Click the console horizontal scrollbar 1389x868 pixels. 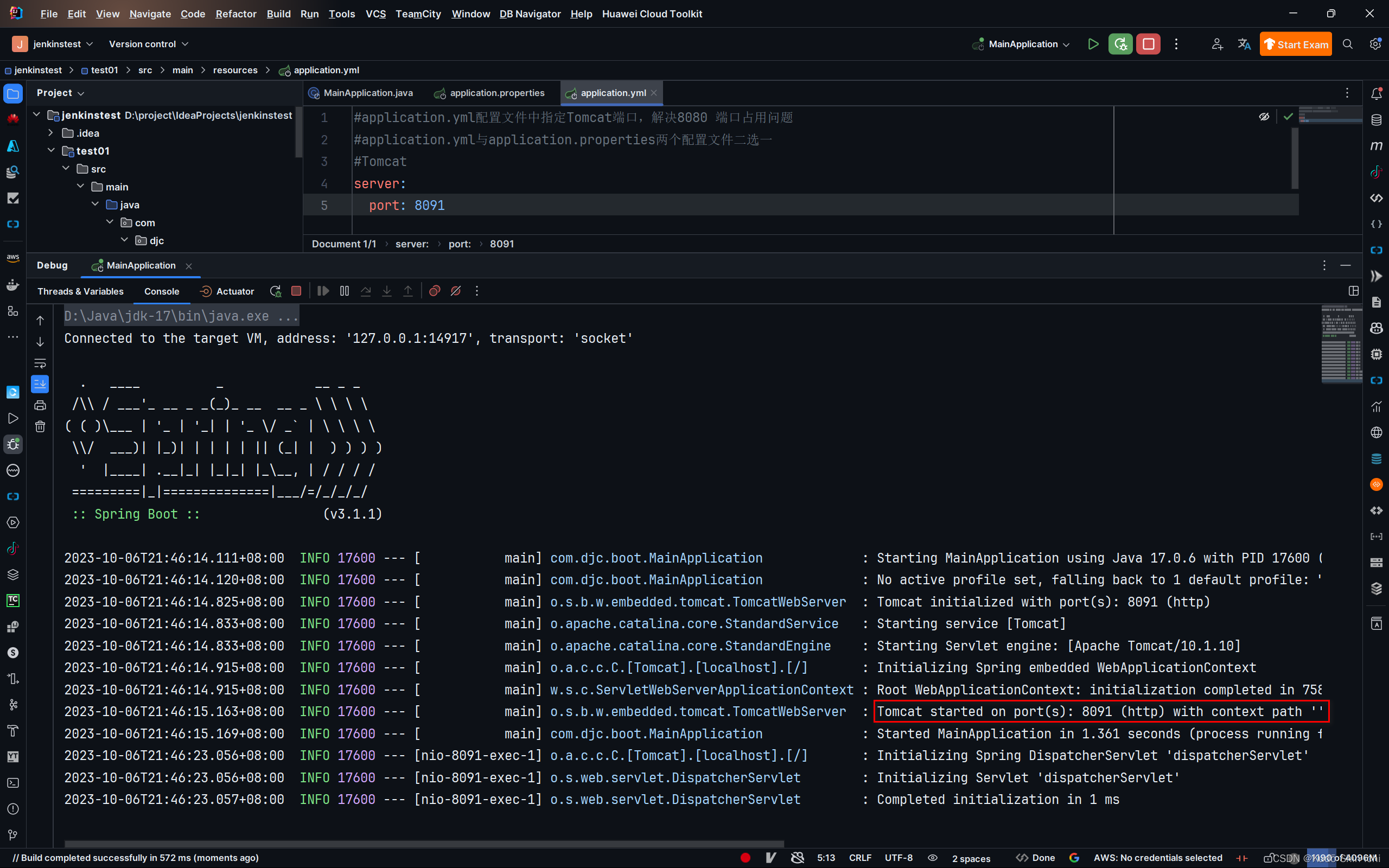(424, 844)
